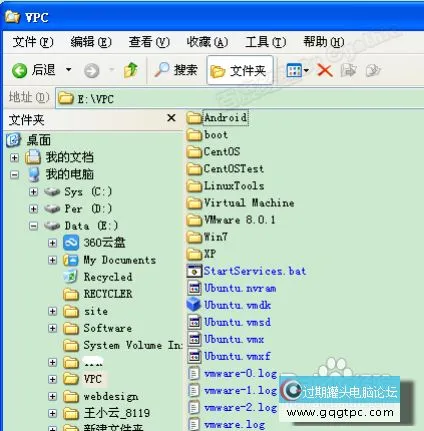Viewport: 424px width, 431px height.
Task: Open the 帮助(H) menu
Action: pyautogui.click(x=323, y=42)
